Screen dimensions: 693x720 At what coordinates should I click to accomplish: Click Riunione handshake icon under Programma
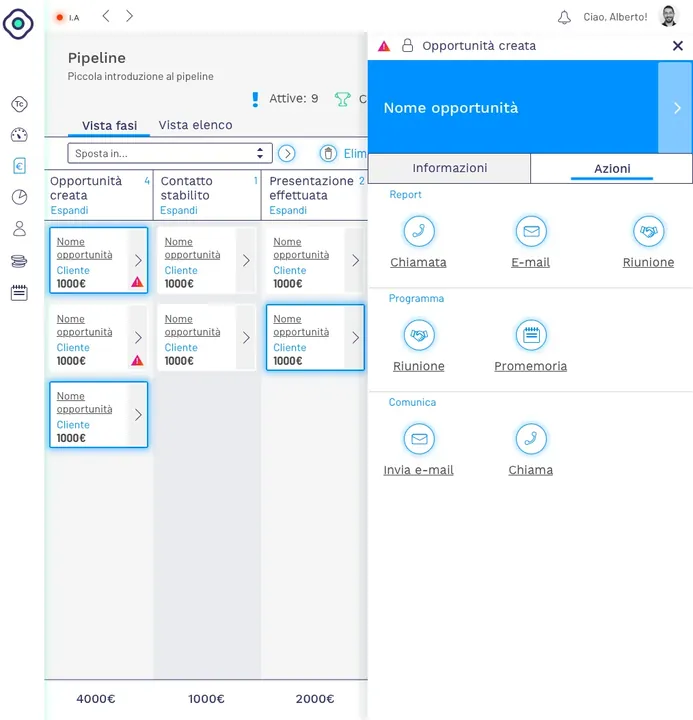pyautogui.click(x=419, y=335)
